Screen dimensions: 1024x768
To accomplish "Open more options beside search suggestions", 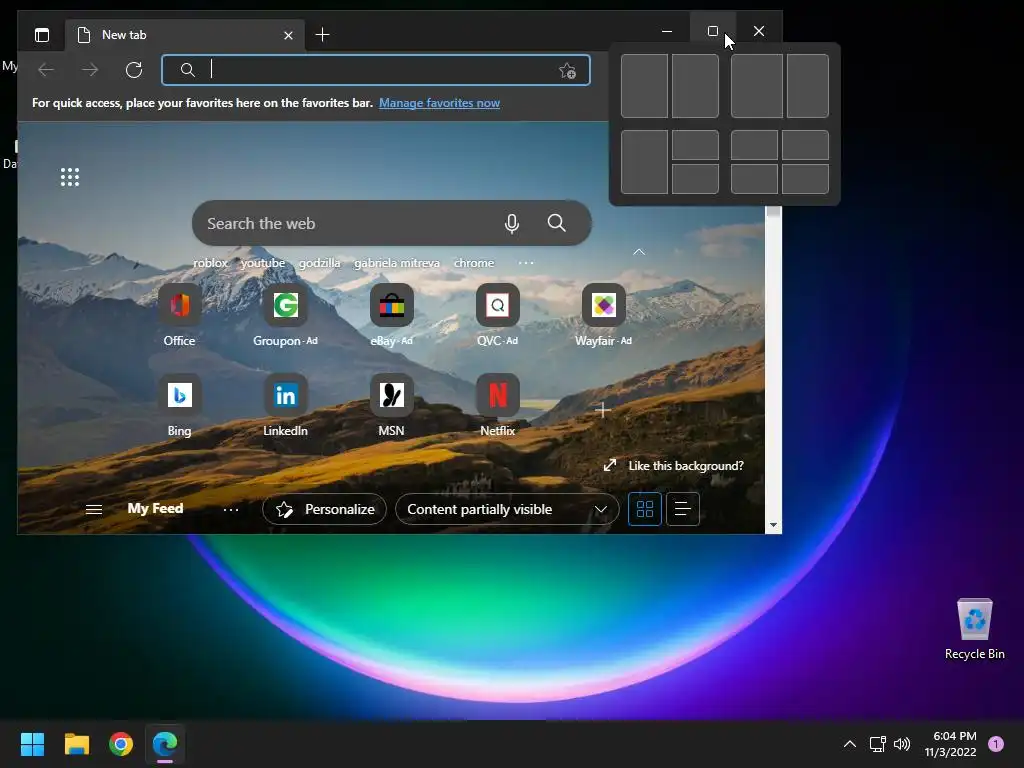I will point(526,263).
